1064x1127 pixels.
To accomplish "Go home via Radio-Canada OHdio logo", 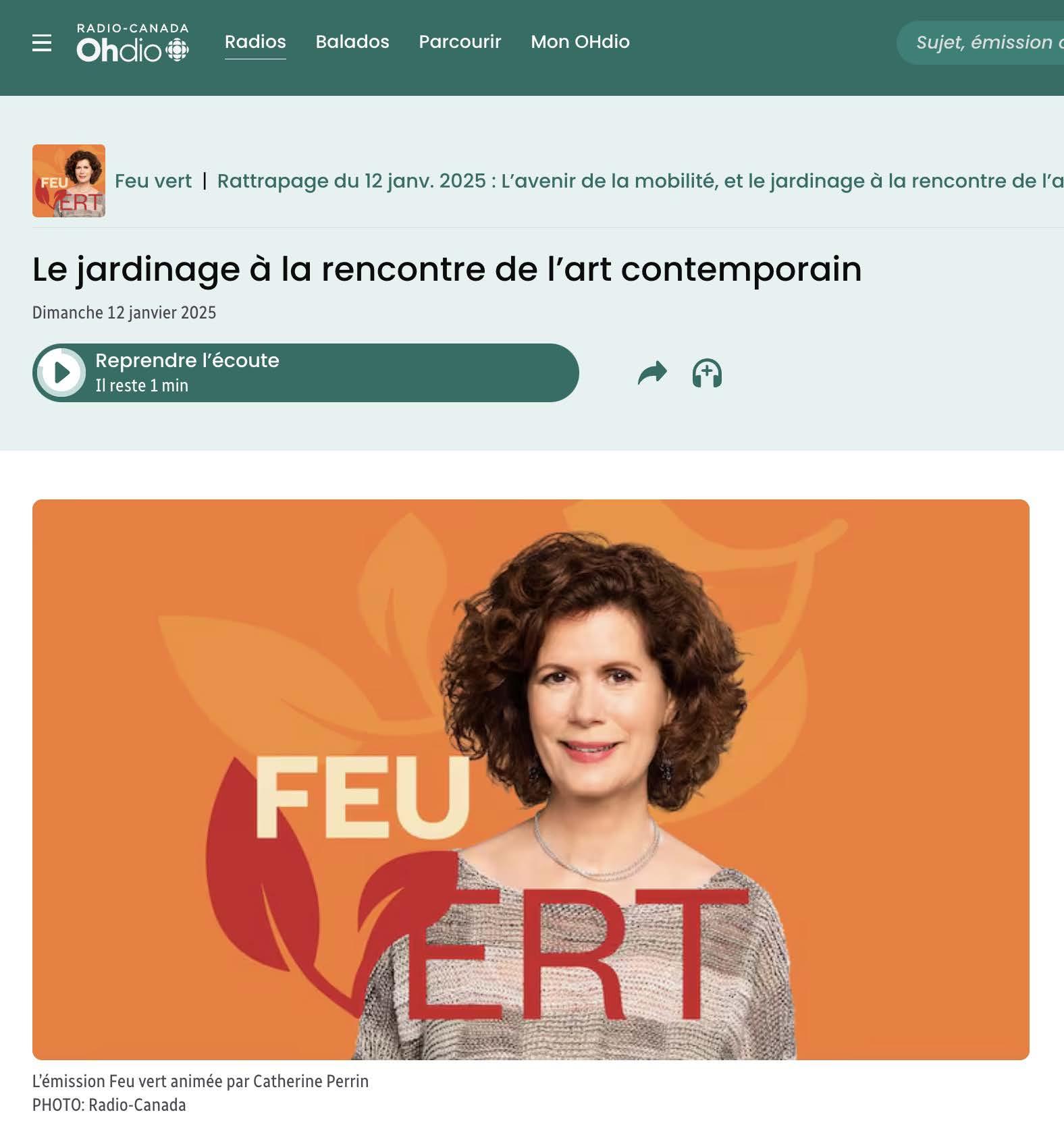I will click(132, 43).
